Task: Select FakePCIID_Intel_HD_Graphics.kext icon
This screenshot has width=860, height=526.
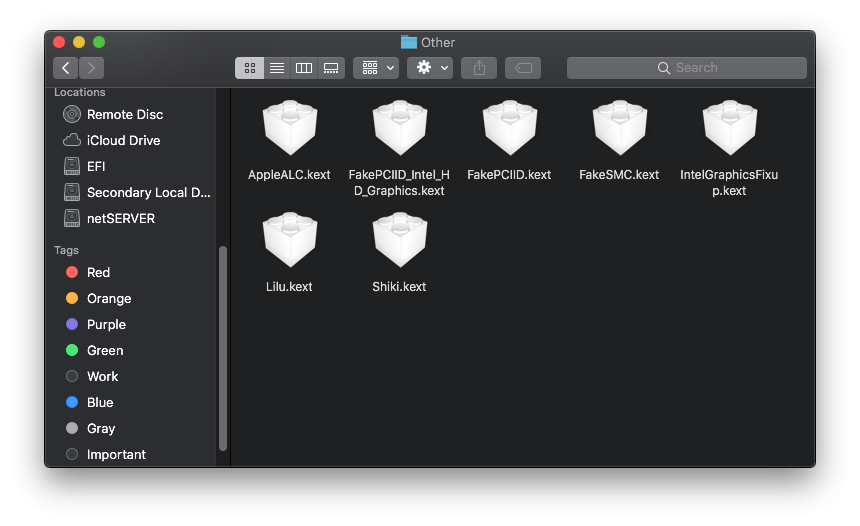Action: pyautogui.click(x=400, y=128)
